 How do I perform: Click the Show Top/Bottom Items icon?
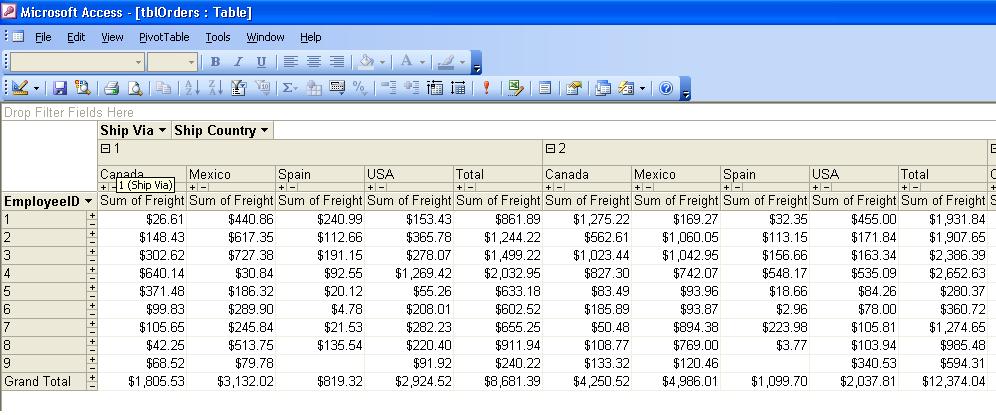tap(262, 88)
